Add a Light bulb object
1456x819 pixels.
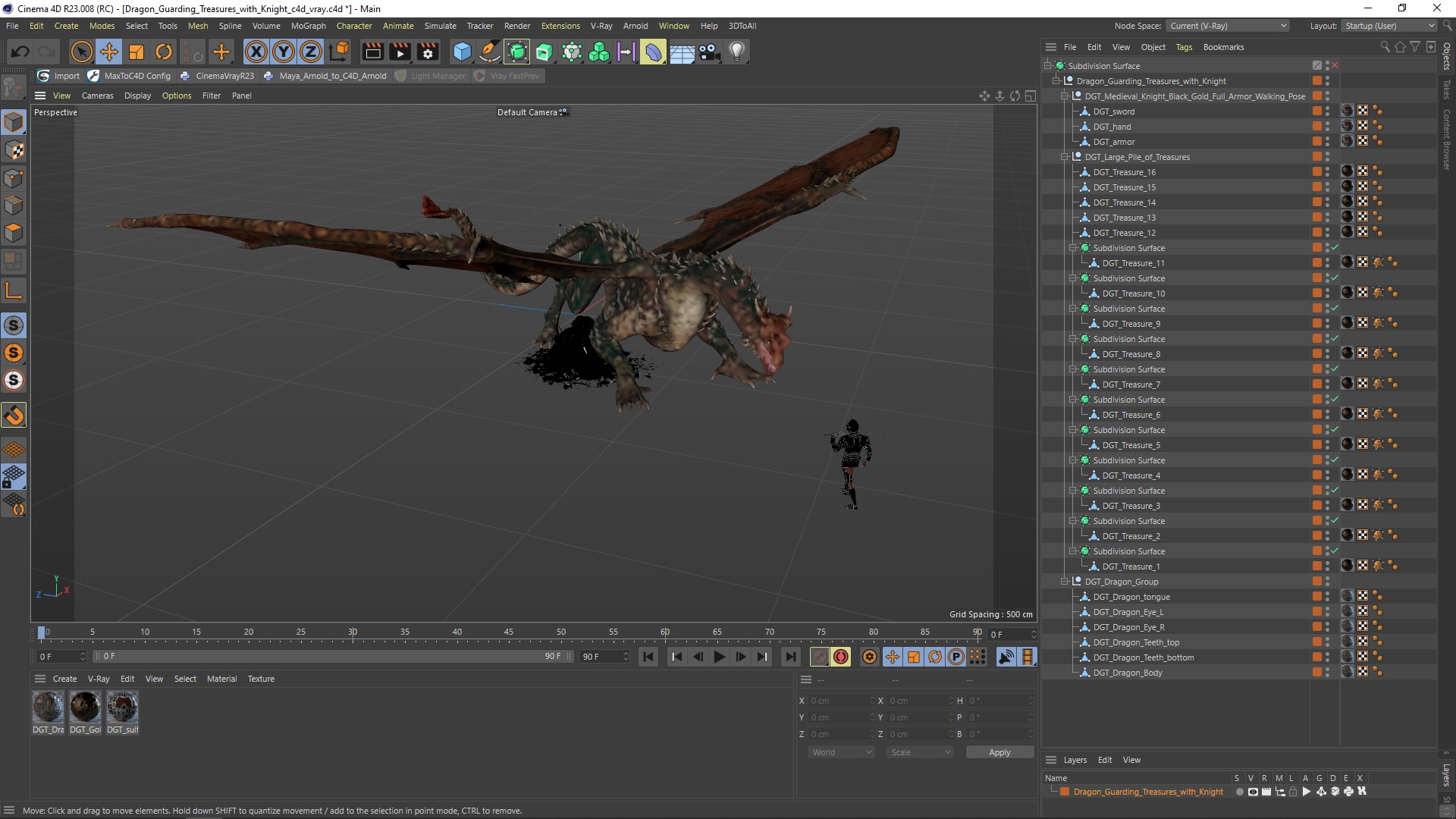coord(736,52)
